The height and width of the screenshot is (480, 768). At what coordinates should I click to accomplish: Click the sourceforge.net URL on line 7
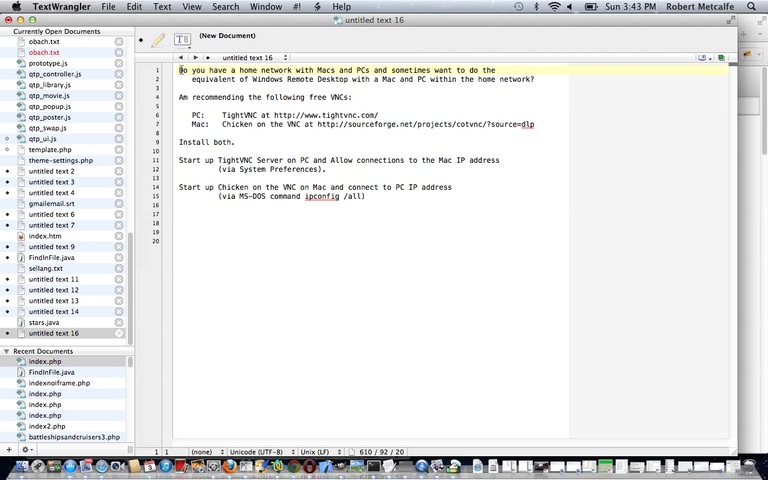tap(426, 124)
